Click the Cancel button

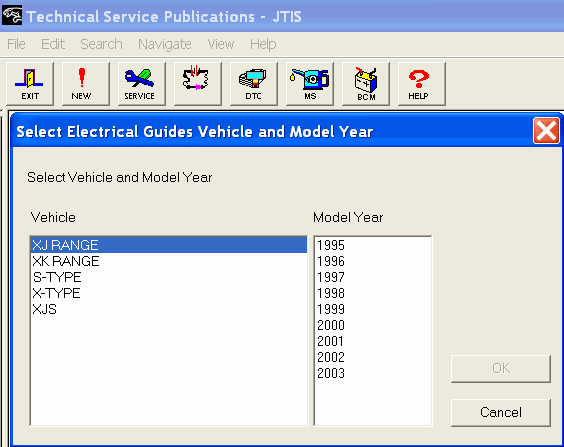(x=501, y=412)
